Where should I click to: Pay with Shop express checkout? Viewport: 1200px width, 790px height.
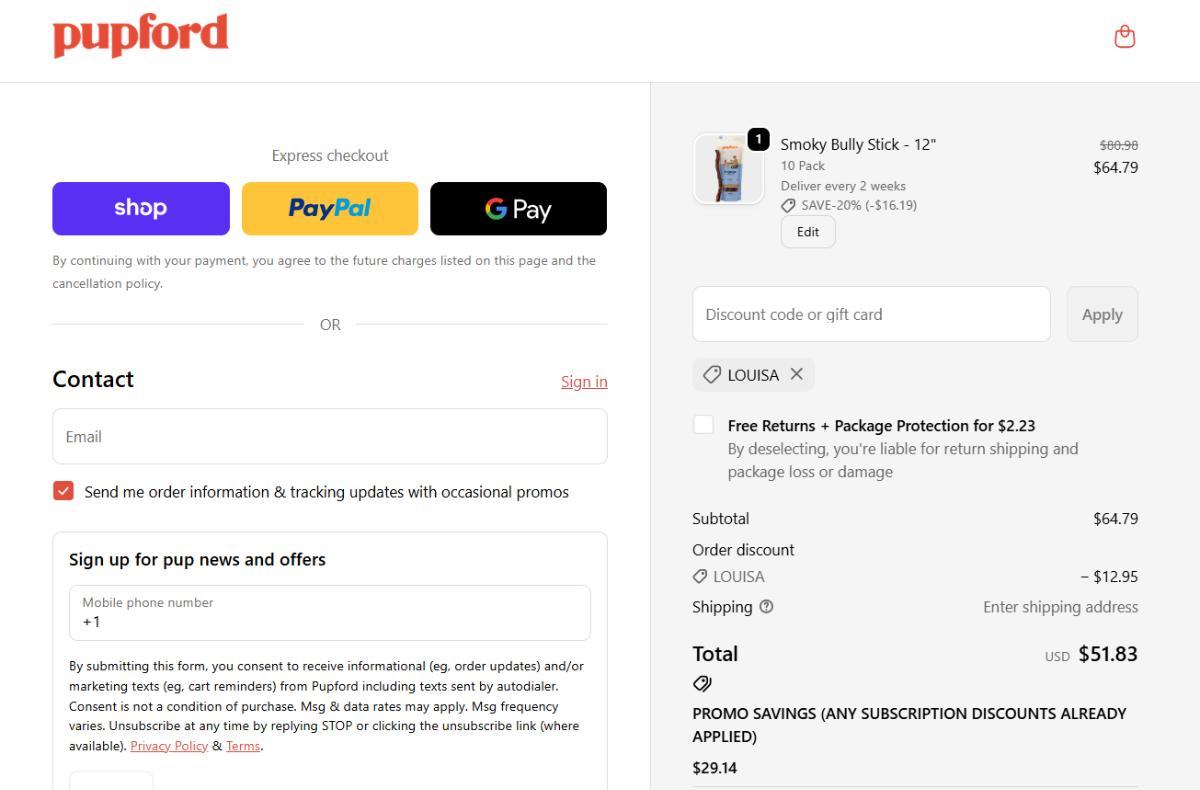click(x=141, y=208)
